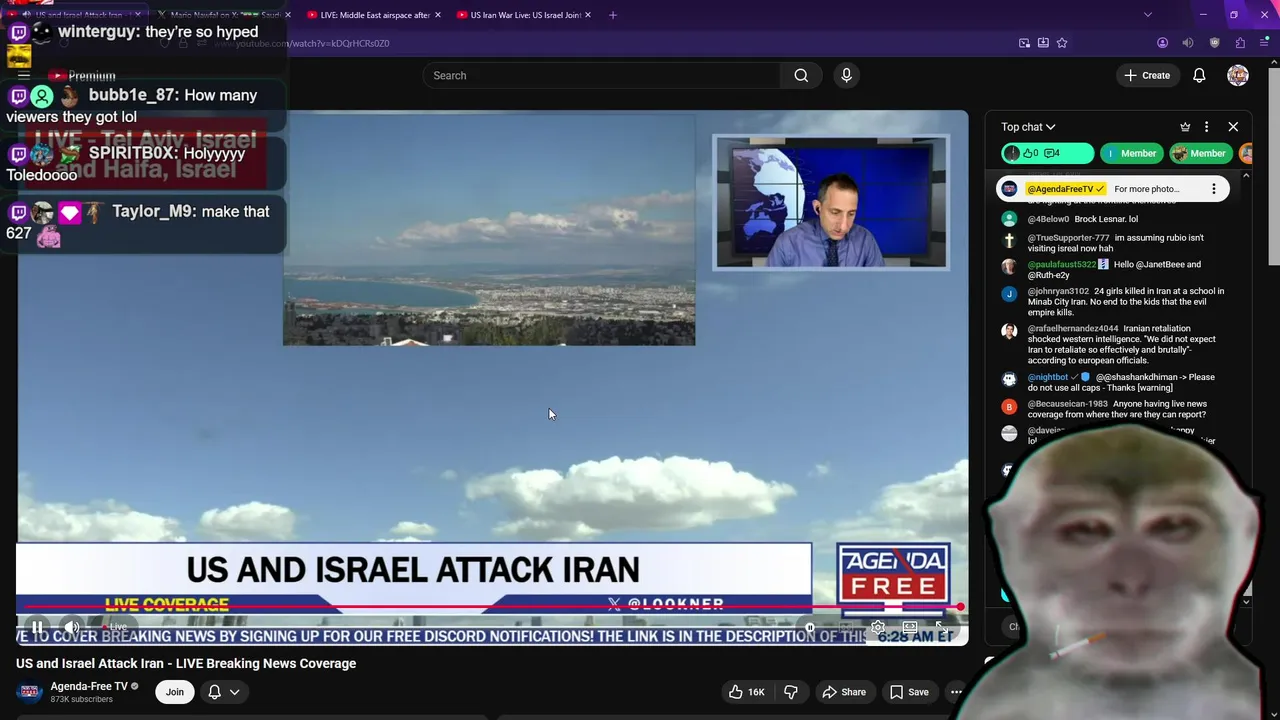Click @nightbot moderator username
The width and height of the screenshot is (1280, 720).
tap(1048, 377)
